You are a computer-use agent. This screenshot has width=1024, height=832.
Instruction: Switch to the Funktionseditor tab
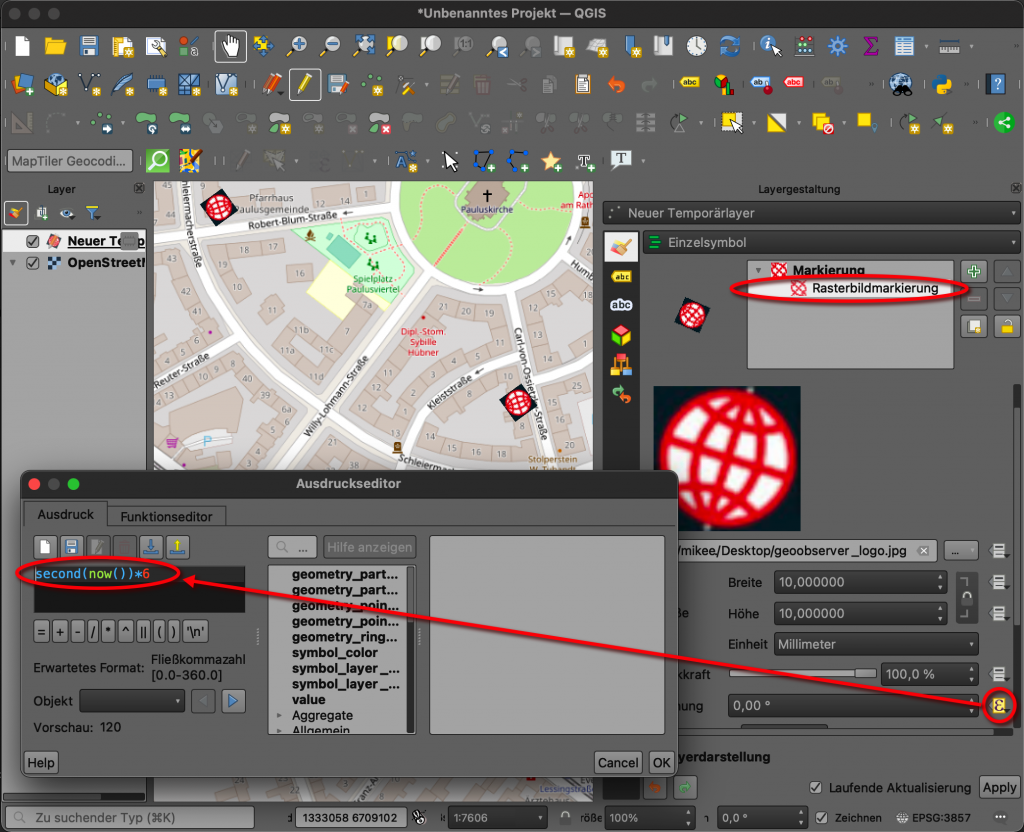tap(166, 516)
